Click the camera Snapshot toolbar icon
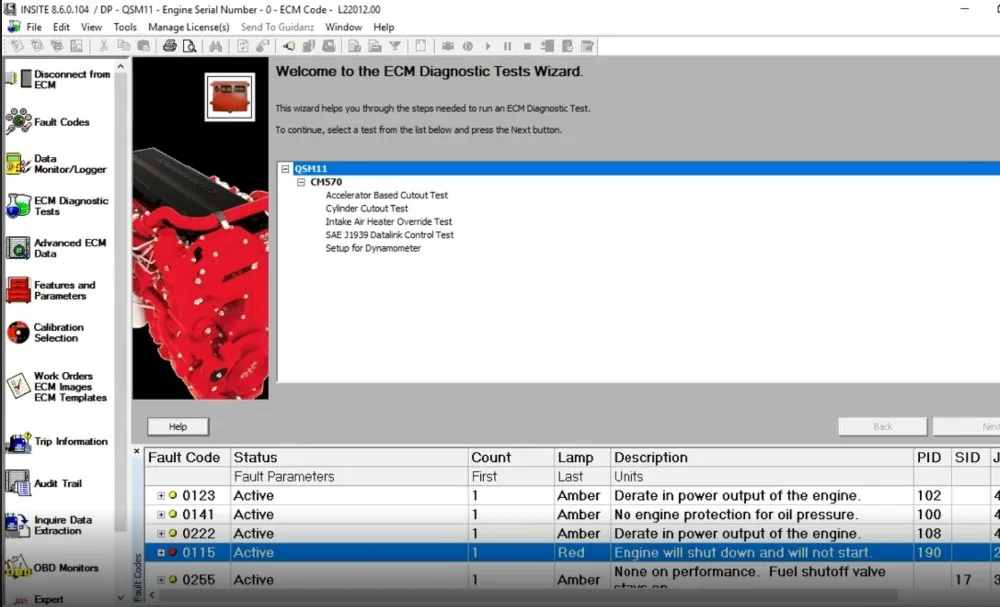1000x607 pixels. tap(448, 46)
